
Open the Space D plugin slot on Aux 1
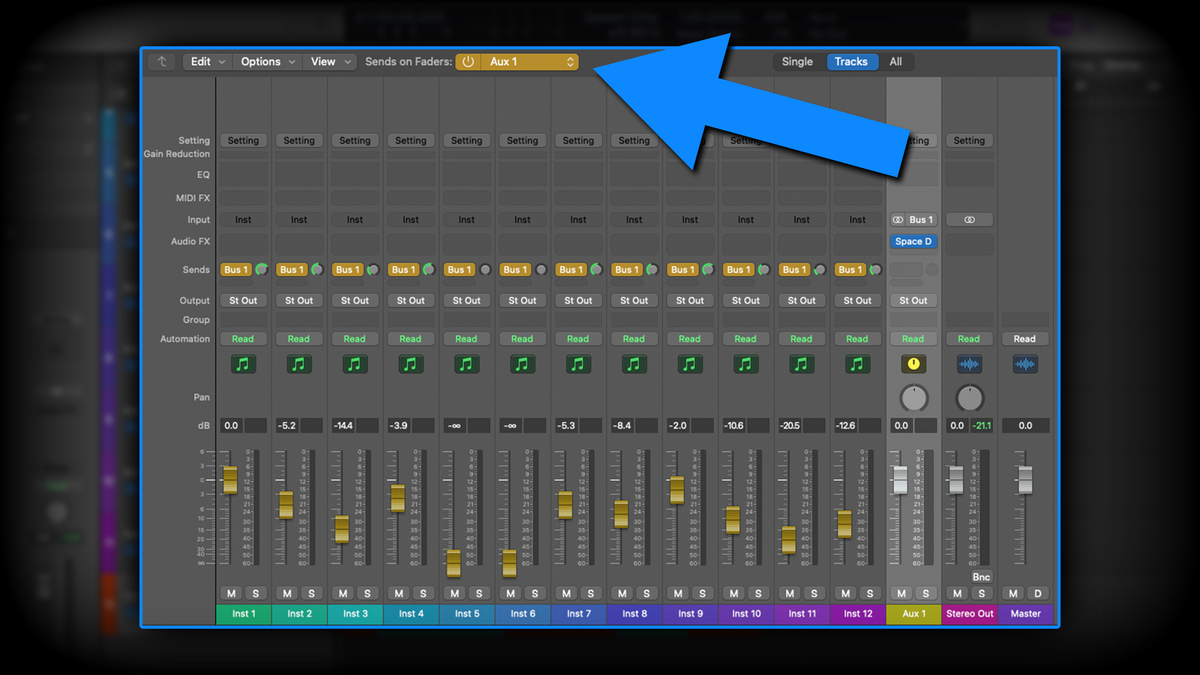913,241
